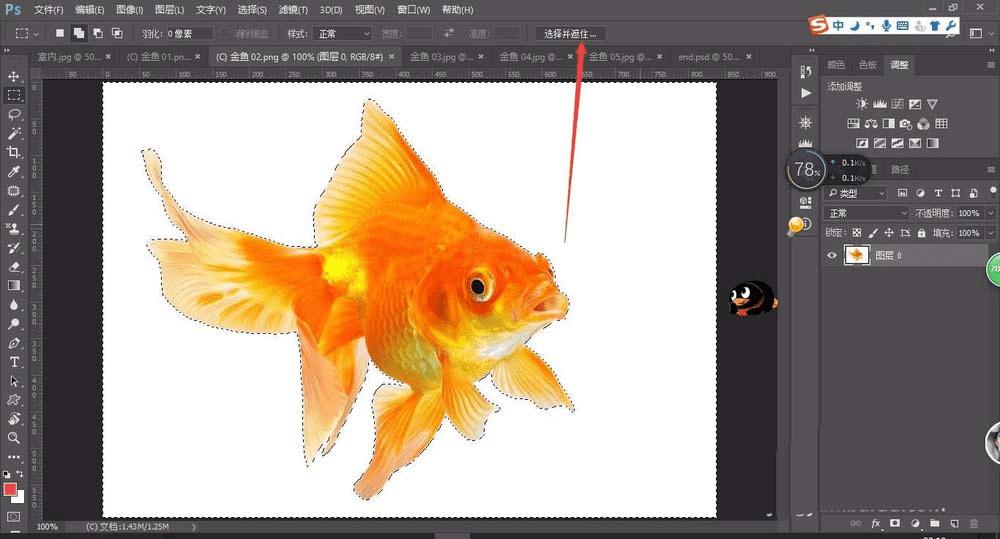
Task: Add an Exposure adjustment
Action: [915, 104]
